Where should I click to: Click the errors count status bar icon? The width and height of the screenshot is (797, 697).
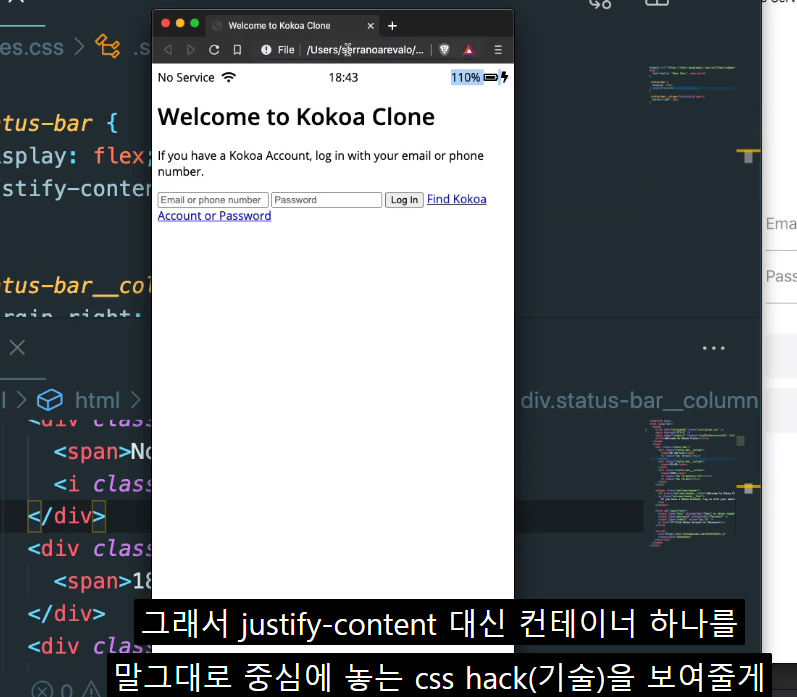pos(43,689)
